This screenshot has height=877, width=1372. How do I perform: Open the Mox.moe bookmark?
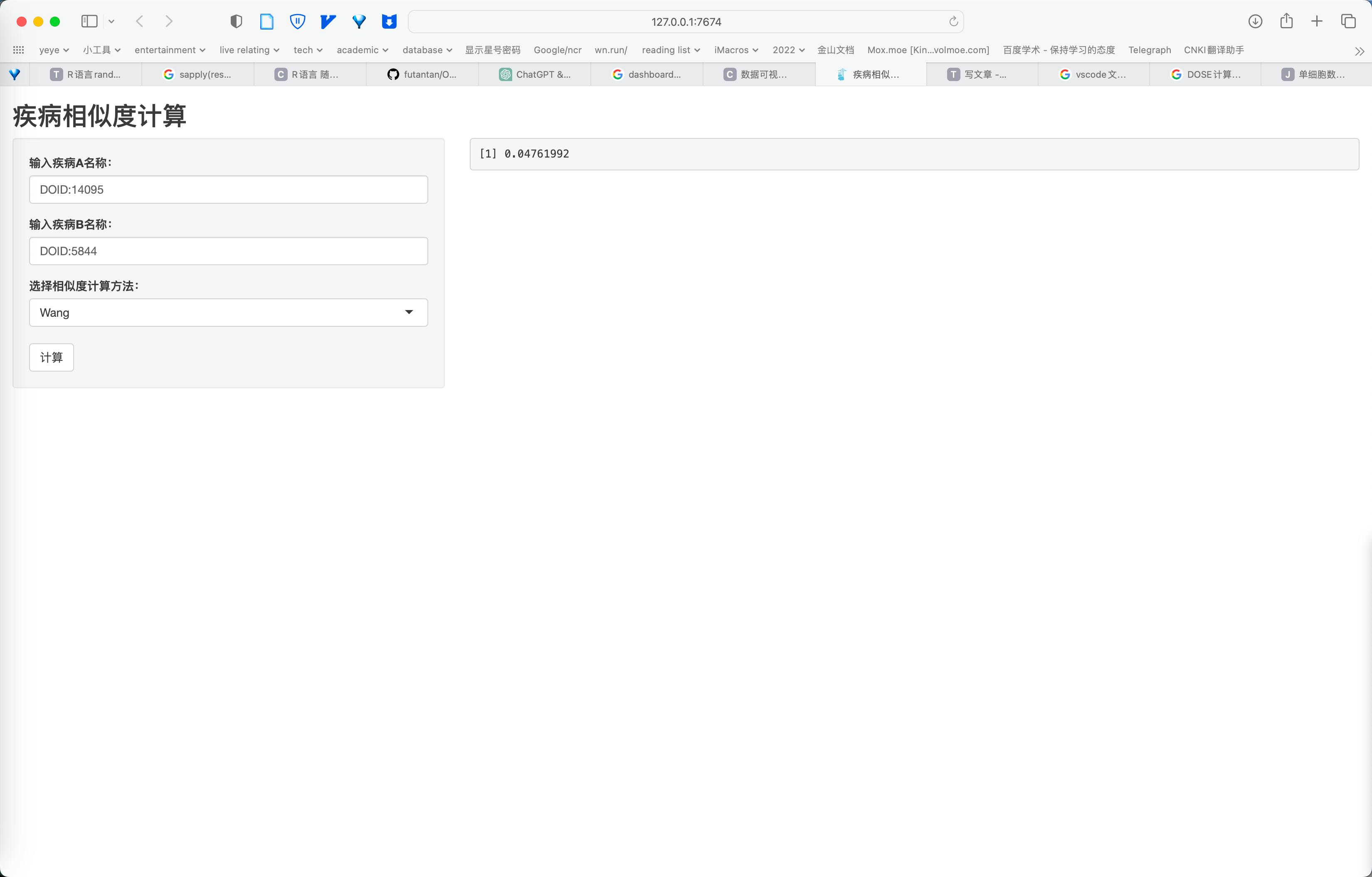coord(928,50)
